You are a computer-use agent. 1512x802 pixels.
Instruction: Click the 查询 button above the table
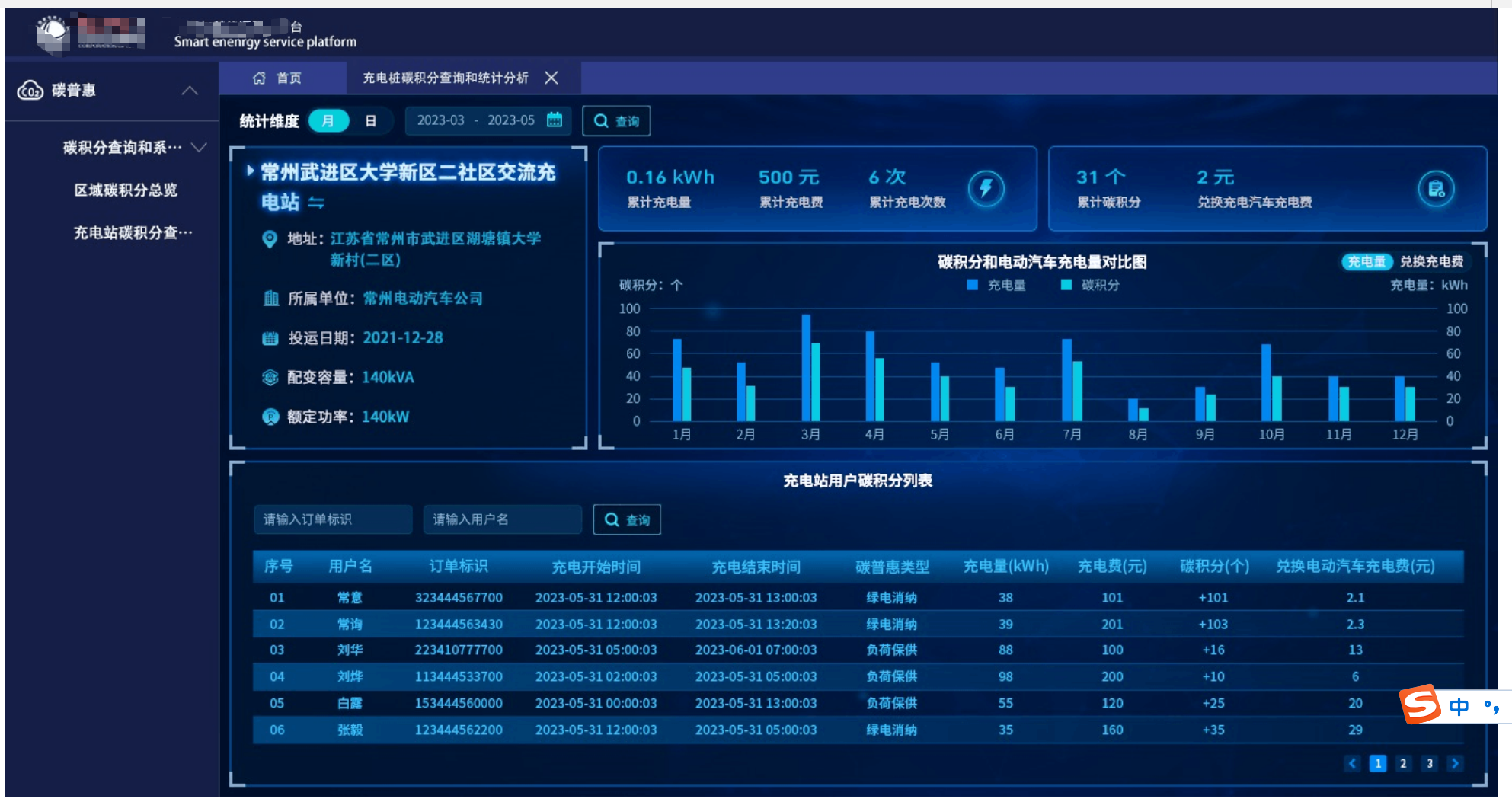(x=627, y=519)
